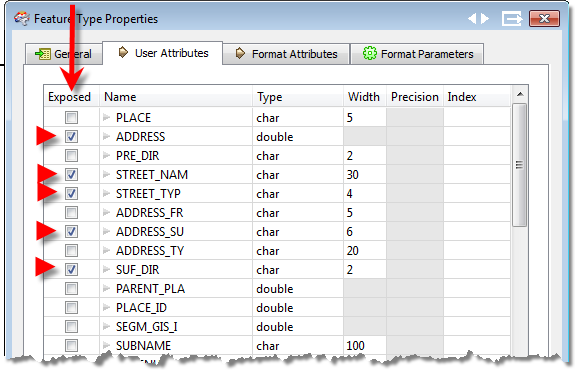Image resolution: width=575 pixels, height=370 pixels.
Task: Close the Feature Type Properties dialog
Action: click(544, 18)
